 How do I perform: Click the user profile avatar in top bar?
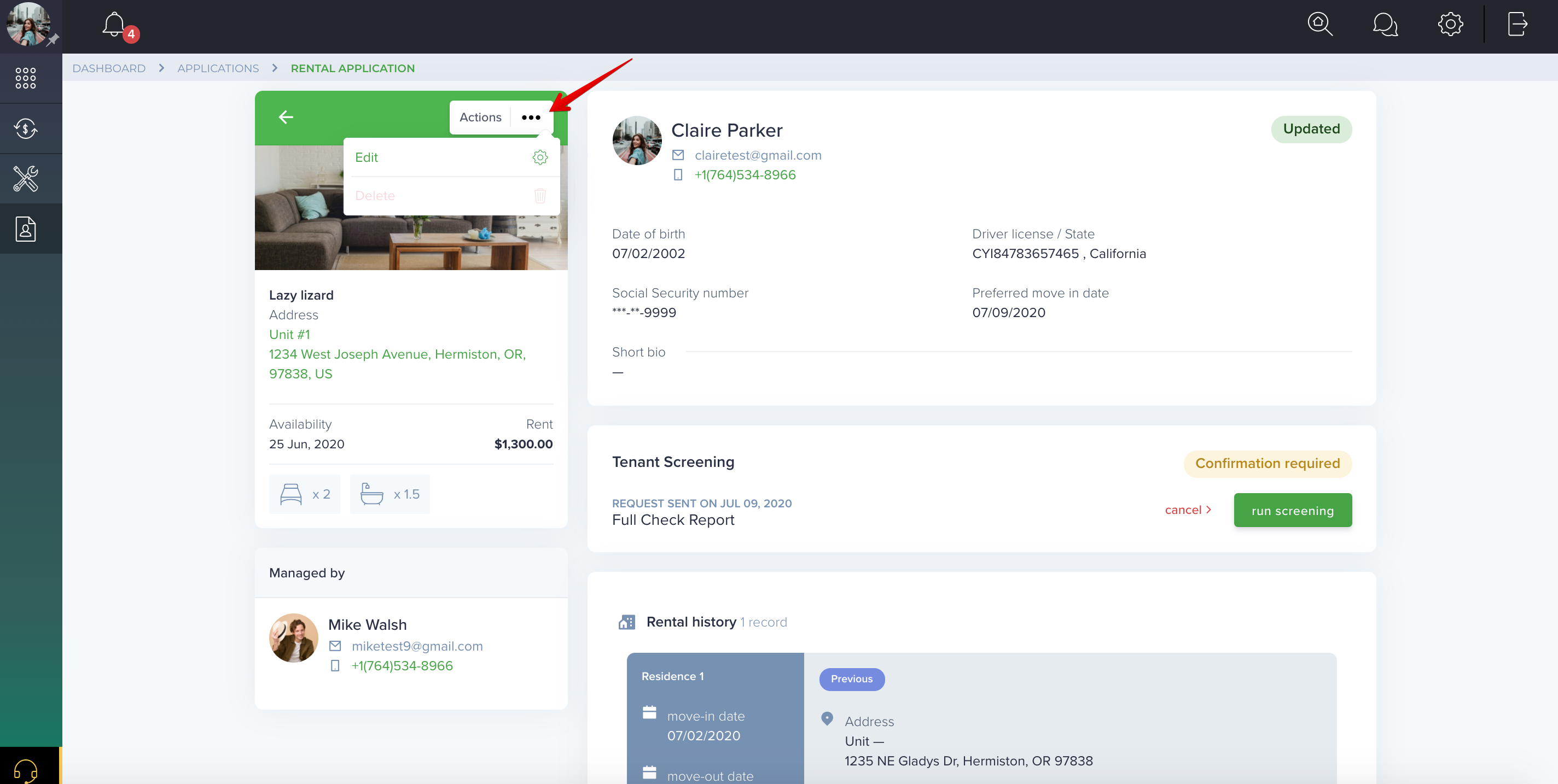[28, 25]
